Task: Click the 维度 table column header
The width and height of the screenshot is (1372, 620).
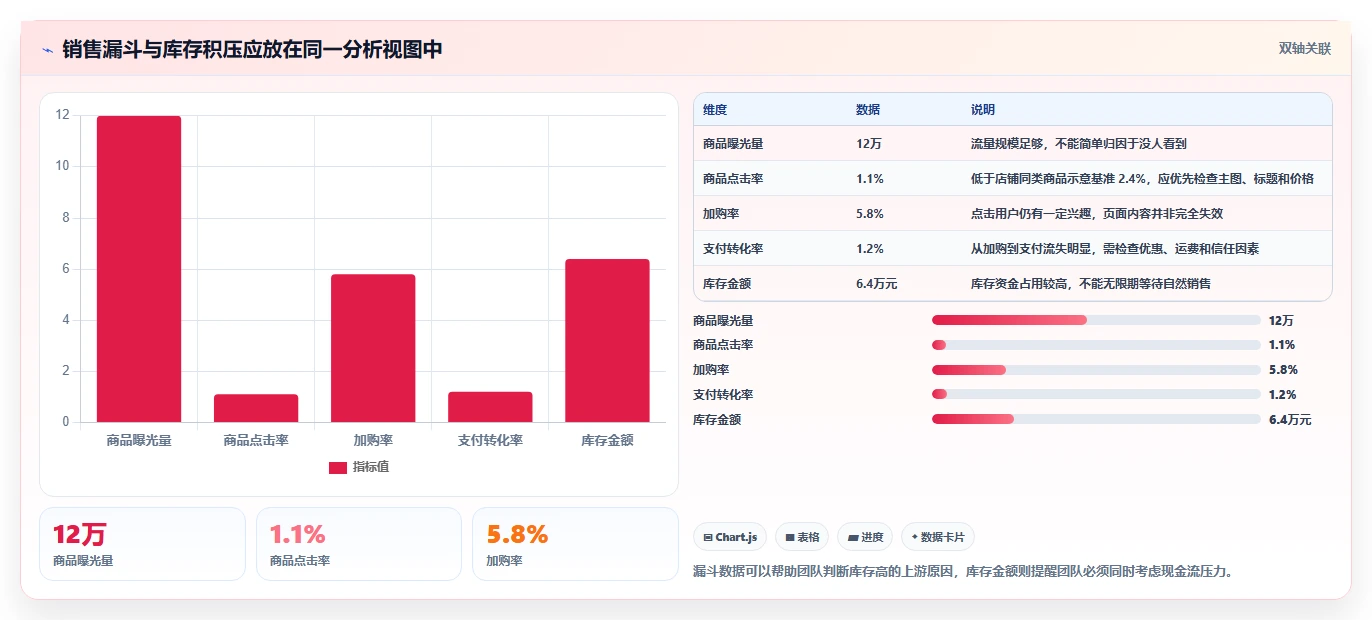Action: (715, 110)
